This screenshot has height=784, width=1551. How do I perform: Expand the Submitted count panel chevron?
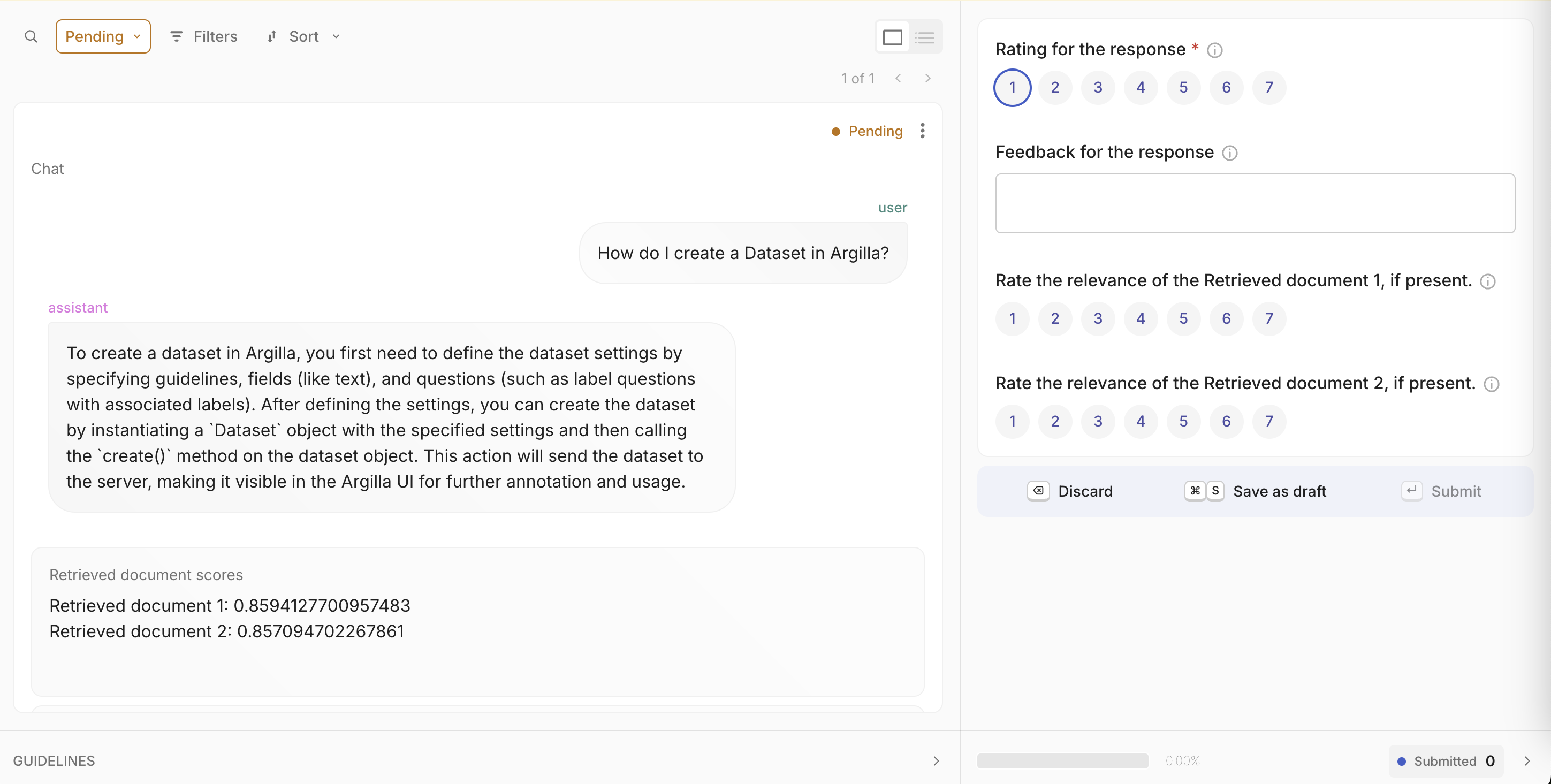[x=1527, y=761]
